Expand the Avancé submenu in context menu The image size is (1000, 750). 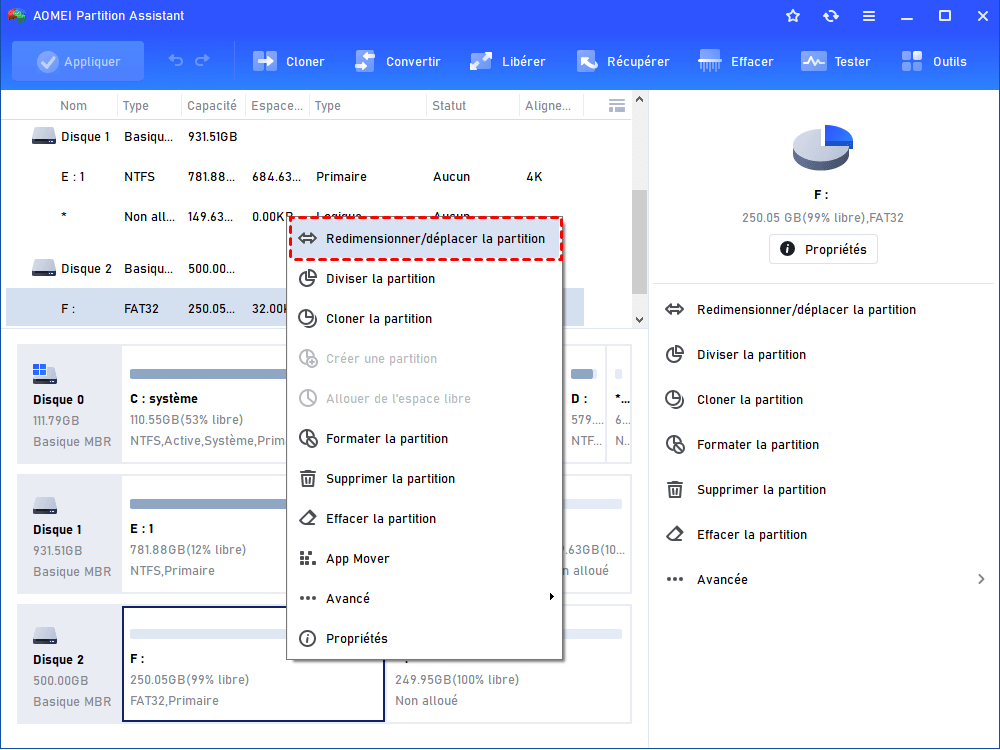click(425, 598)
